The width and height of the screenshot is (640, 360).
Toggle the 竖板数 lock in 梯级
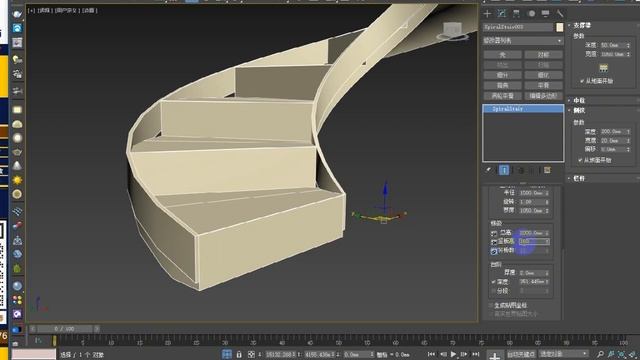click(494, 251)
